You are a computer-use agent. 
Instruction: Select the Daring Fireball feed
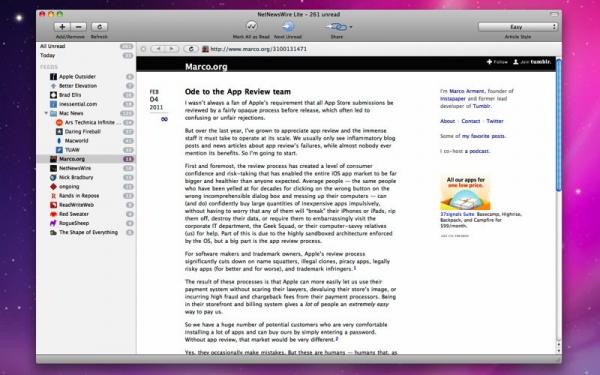click(x=82, y=132)
